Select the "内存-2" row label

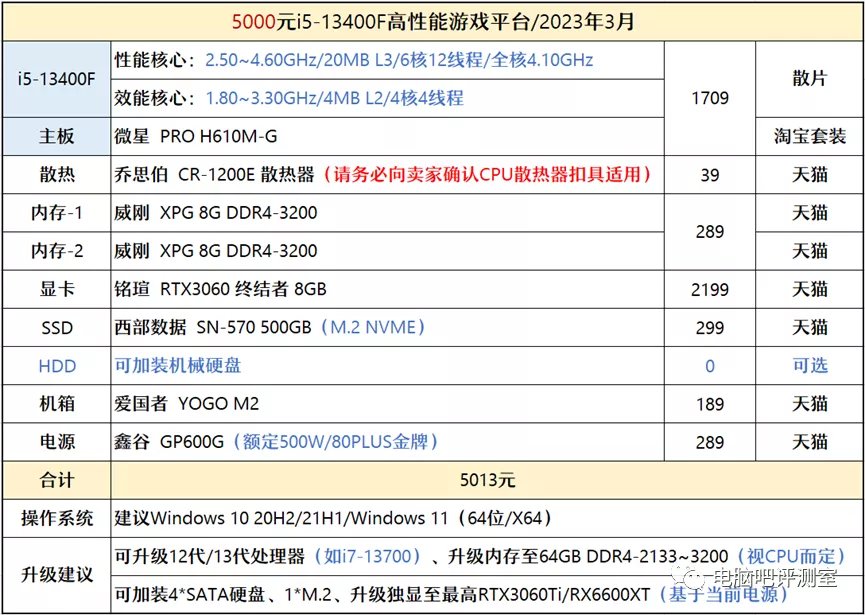tap(56, 251)
